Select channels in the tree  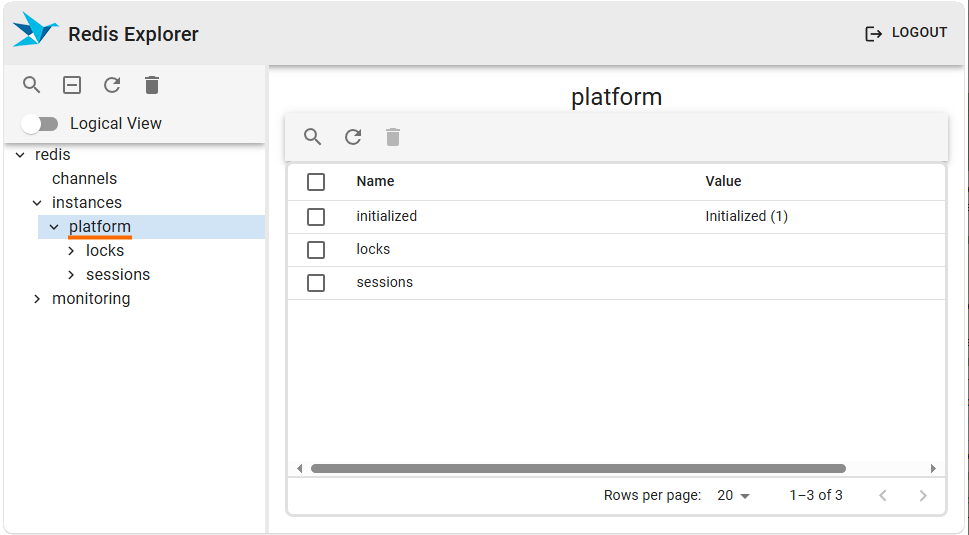(x=84, y=179)
